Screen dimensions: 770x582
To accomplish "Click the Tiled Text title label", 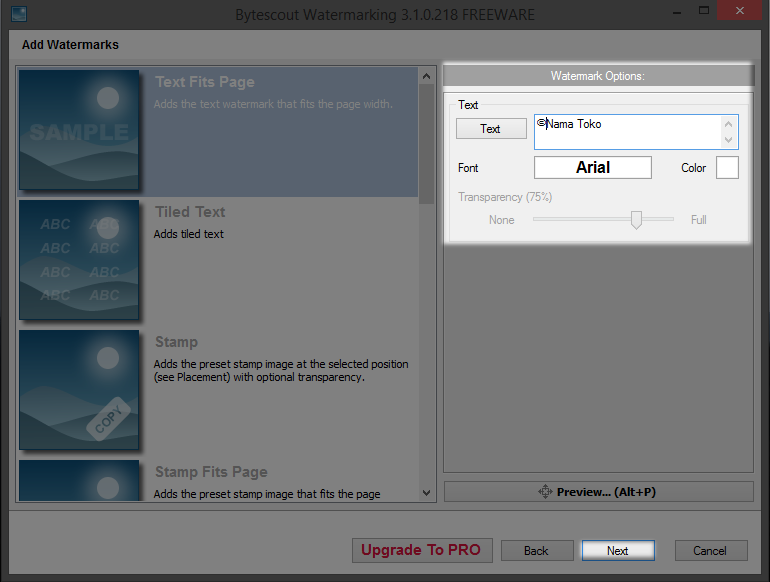I will [x=190, y=212].
